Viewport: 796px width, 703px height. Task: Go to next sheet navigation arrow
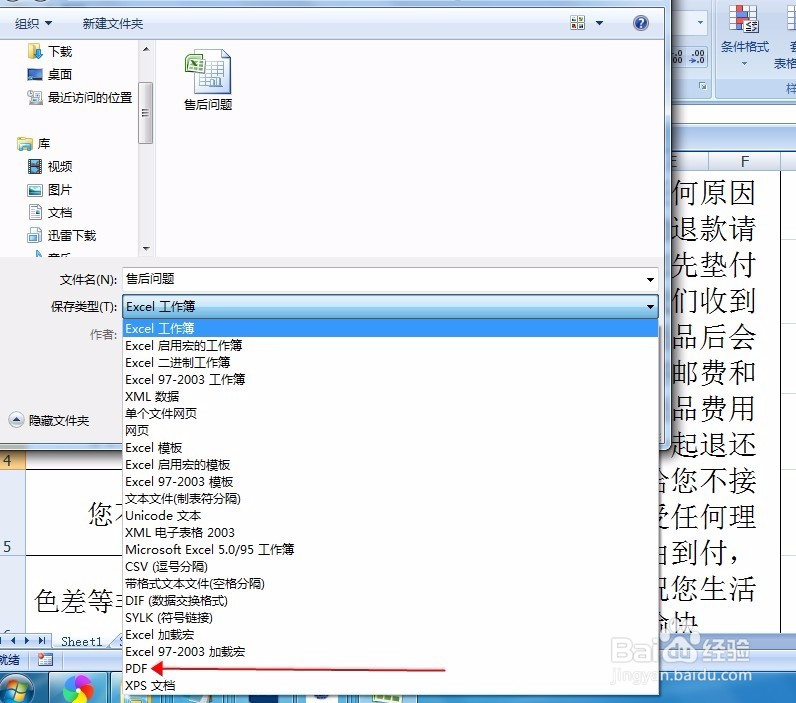[27, 641]
